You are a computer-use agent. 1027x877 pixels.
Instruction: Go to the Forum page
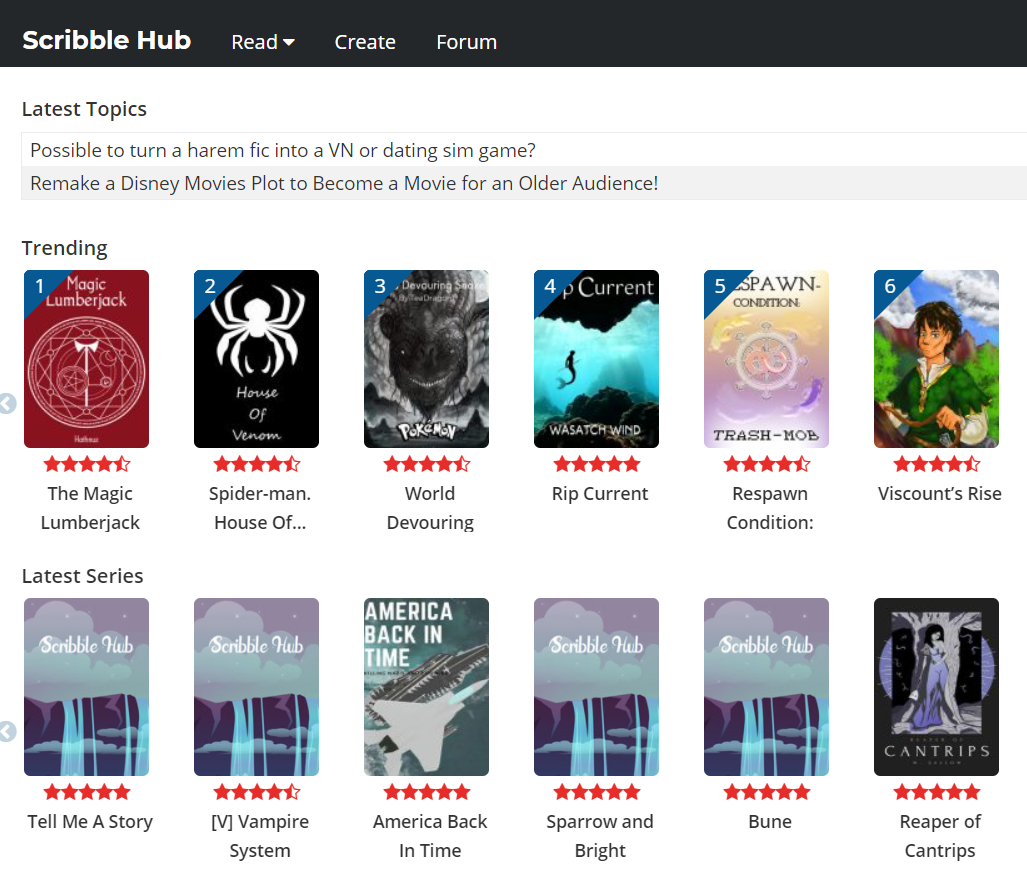tap(466, 42)
